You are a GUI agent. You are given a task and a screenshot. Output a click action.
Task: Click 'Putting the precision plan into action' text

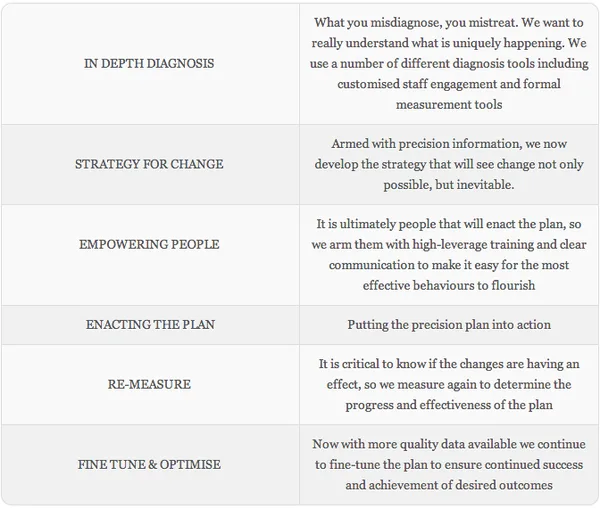447,325
